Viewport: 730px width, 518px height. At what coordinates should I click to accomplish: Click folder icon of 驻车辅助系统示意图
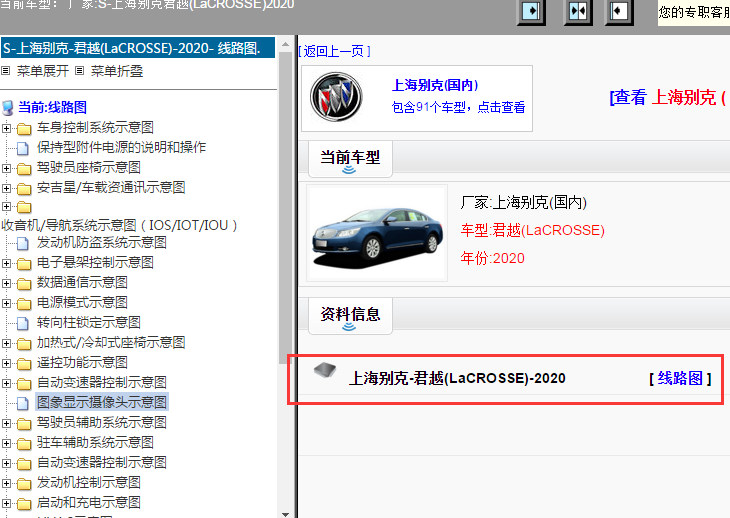[24, 444]
